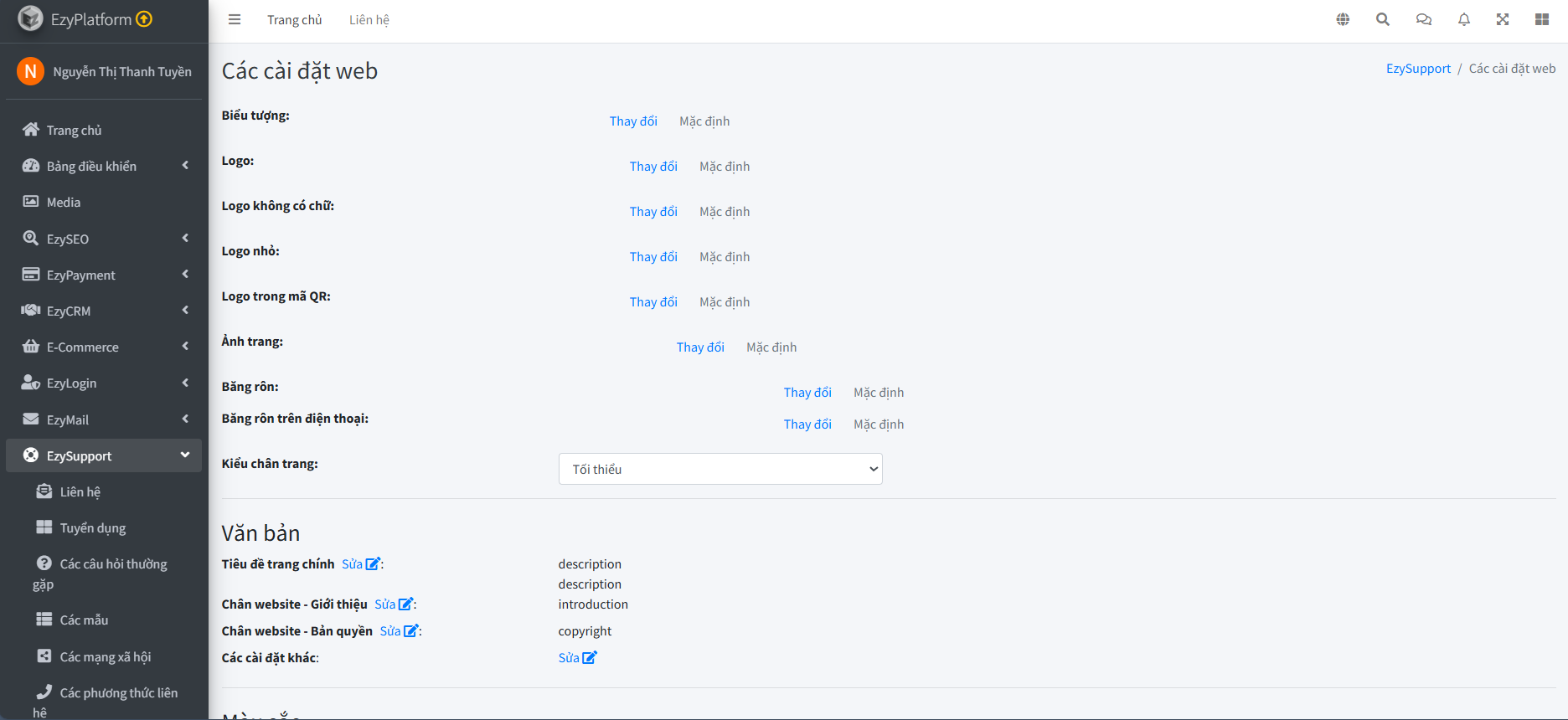Click the EzySupport breadcrumb link
The image size is (1568, 720).
point(1418,69)
